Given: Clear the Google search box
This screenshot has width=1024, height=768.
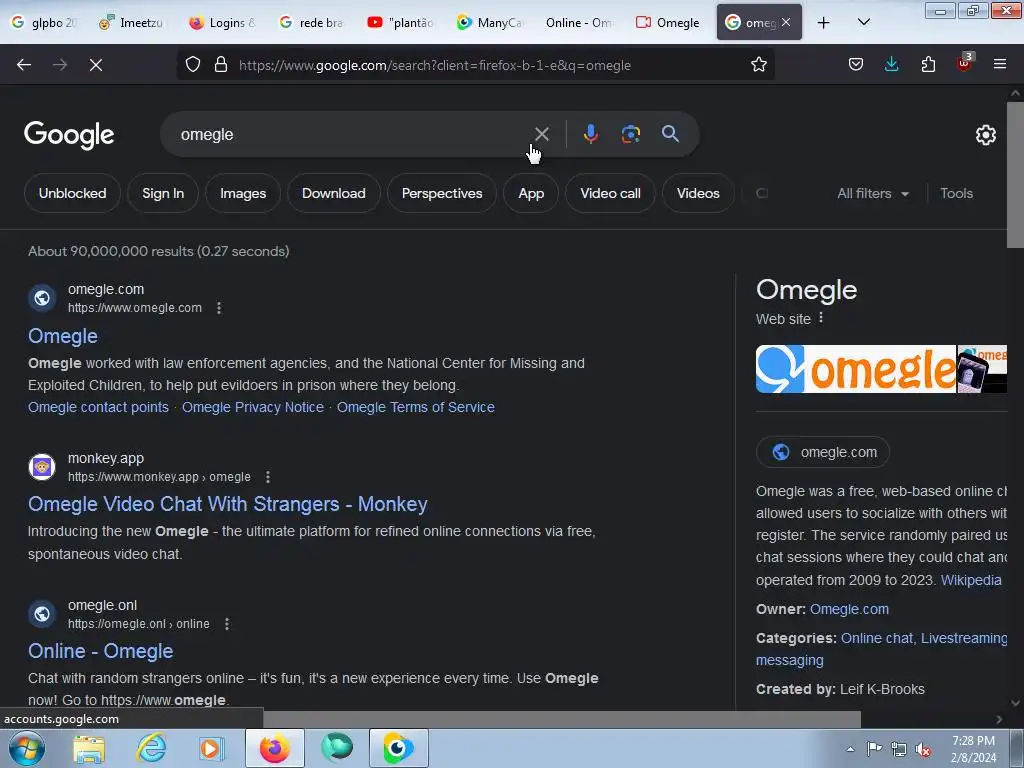Looking at the screenshot, I should (541, 134).
